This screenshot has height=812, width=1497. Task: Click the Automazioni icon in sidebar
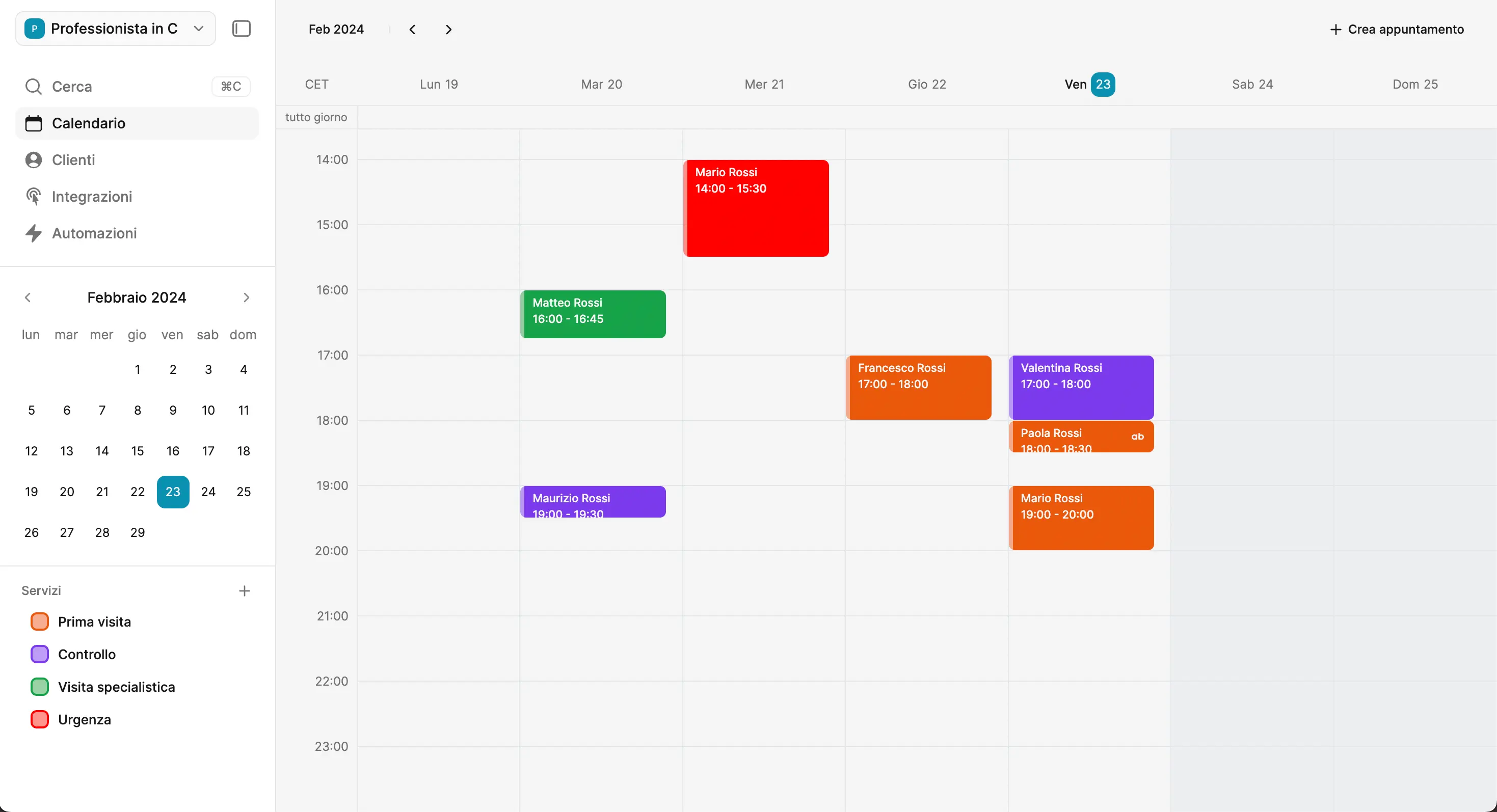34,233
